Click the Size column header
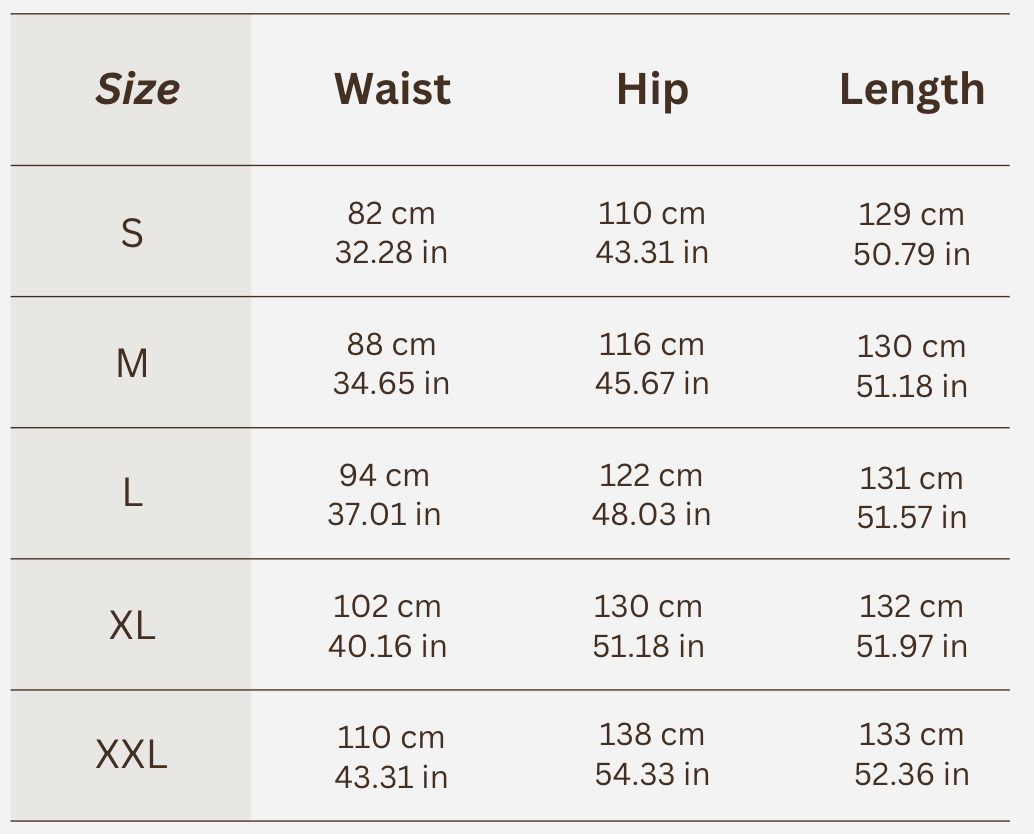The width and height of the screenshot is (1034, 834). [137, 90]
